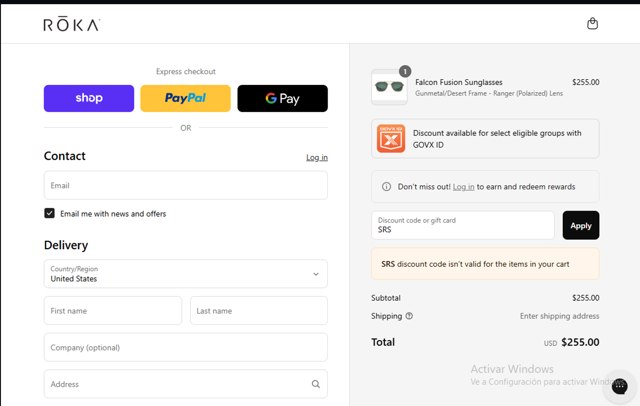Click the Enter shipping address text
Image resolution: width=640 pixels, height=406 pixels.
559,316
